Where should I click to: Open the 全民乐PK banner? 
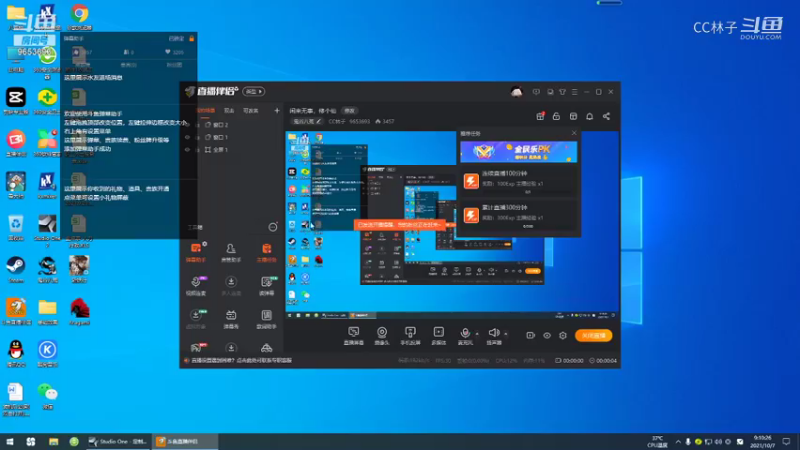click(x=518, y=152)
